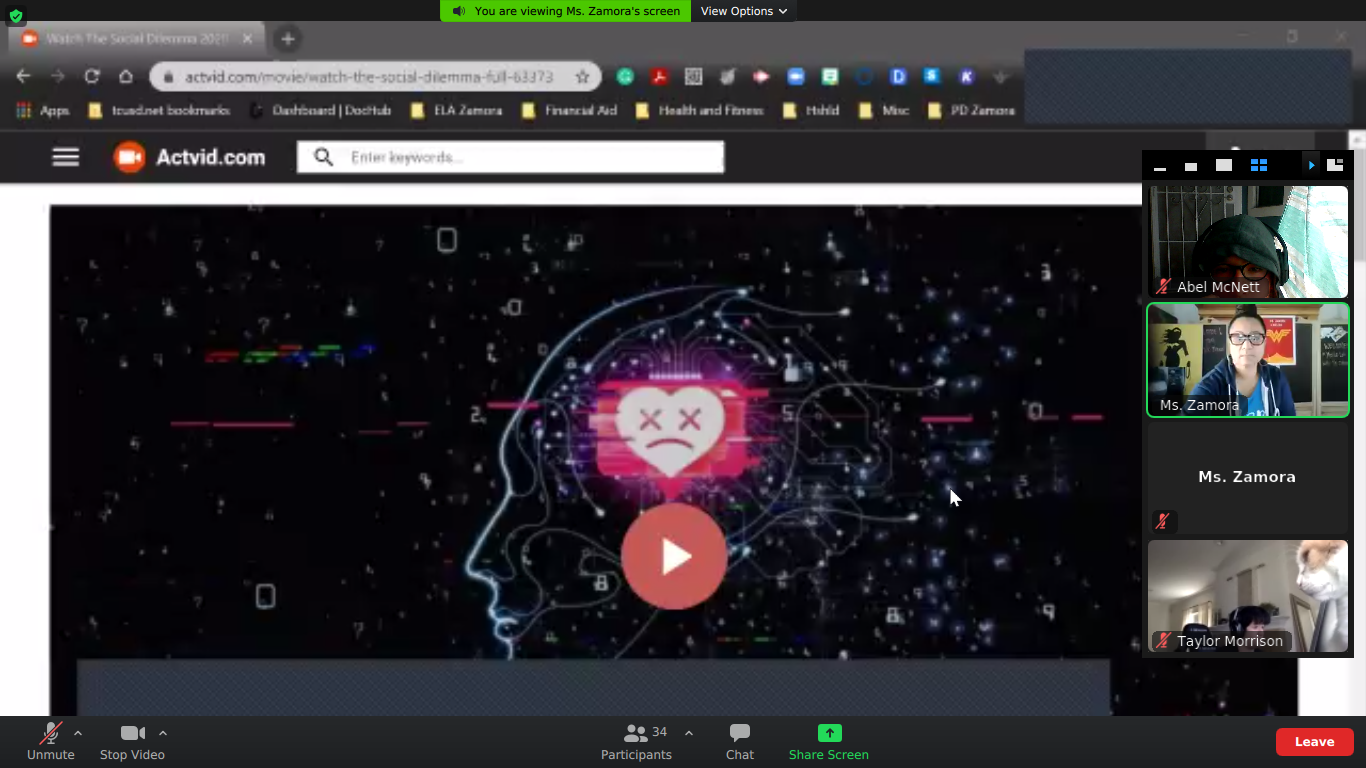Image resolution: width=1366 pixels, height=768 pixels.
Task: Click the blue next-page arrow in video panel
Action: pyautogui.click(x=1311, y=165)
